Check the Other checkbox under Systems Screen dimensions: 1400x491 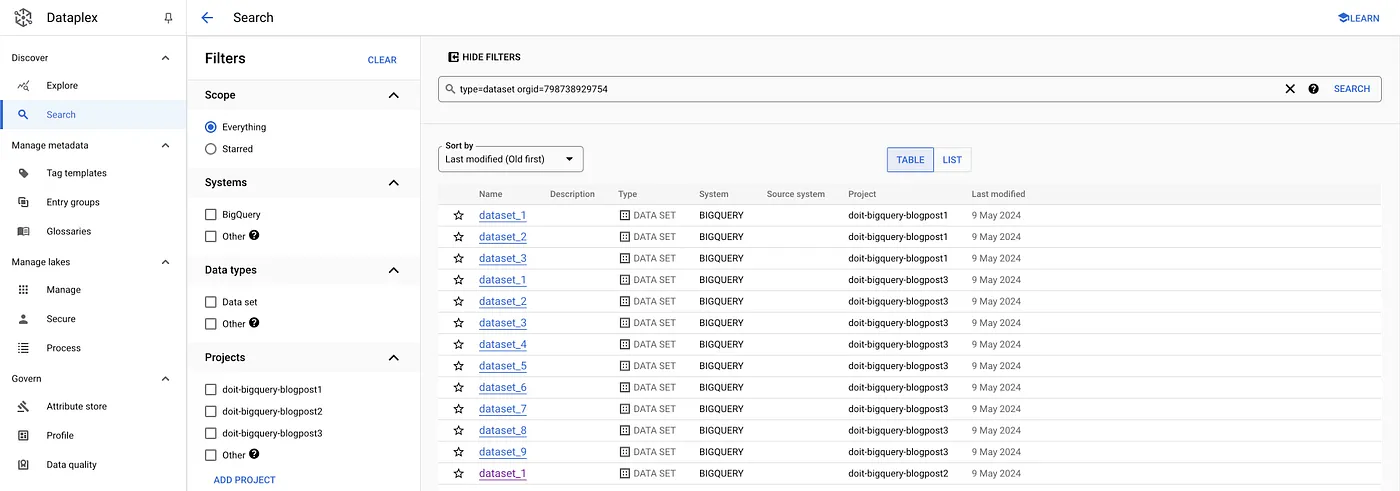click(210, 236)
